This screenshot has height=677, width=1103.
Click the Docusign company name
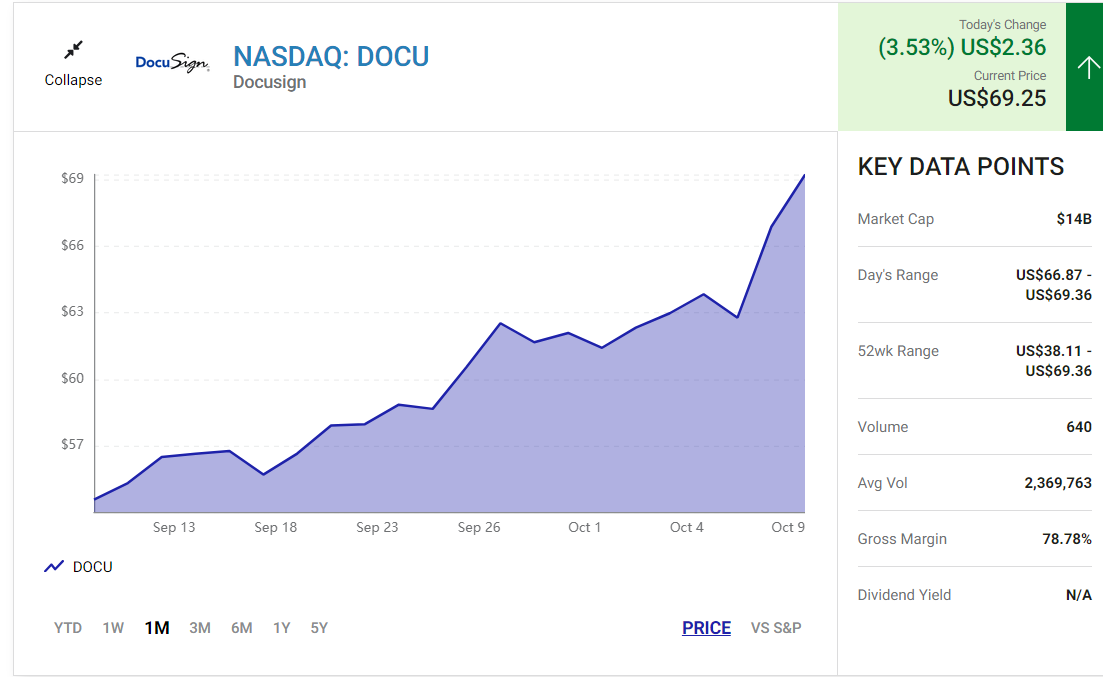(x=269, y=82)
